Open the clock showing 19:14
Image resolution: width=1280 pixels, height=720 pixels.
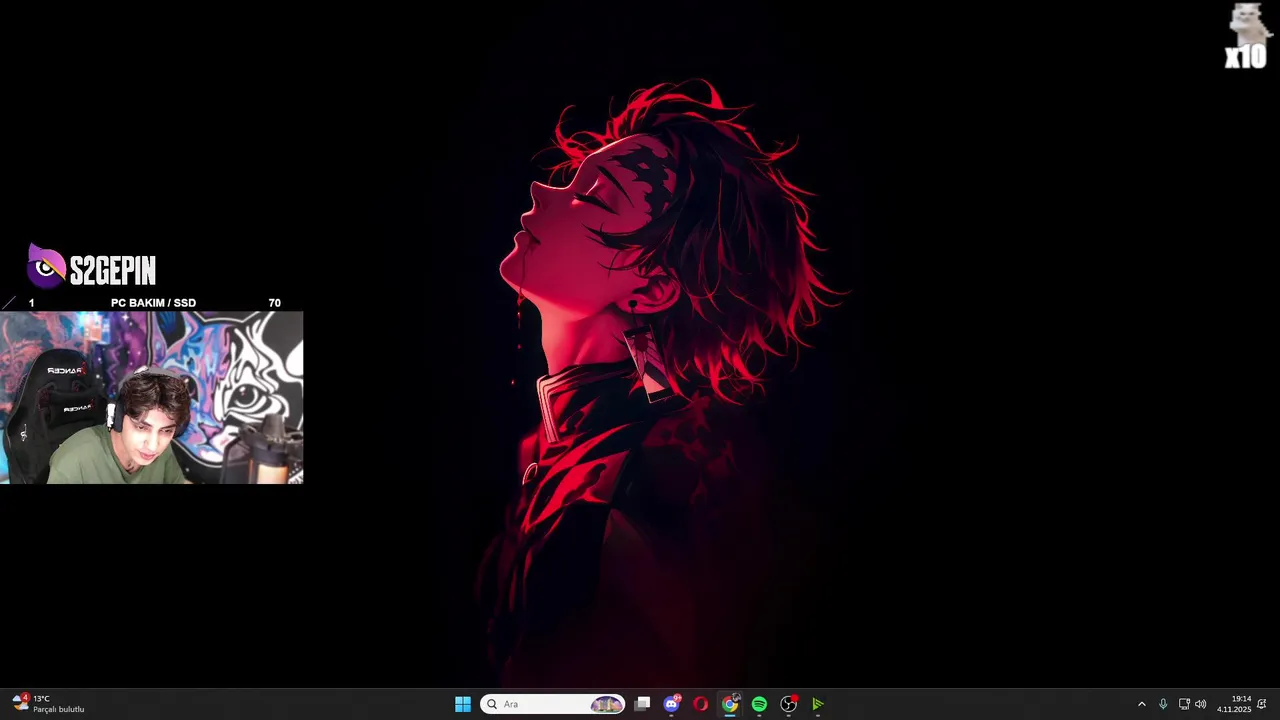click(x=1234, y=704)
